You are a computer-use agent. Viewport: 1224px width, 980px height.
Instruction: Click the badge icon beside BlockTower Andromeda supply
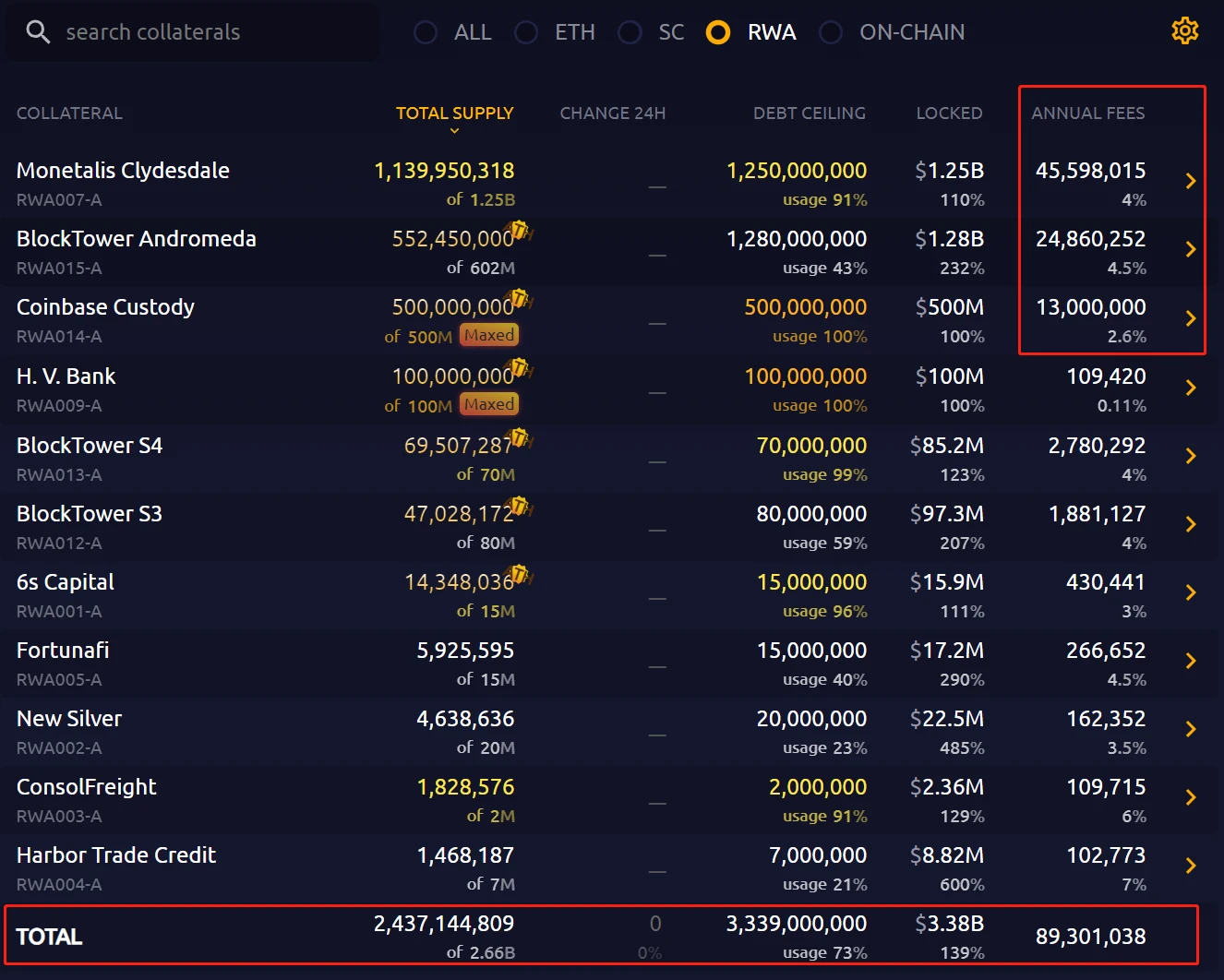[521, 231]
